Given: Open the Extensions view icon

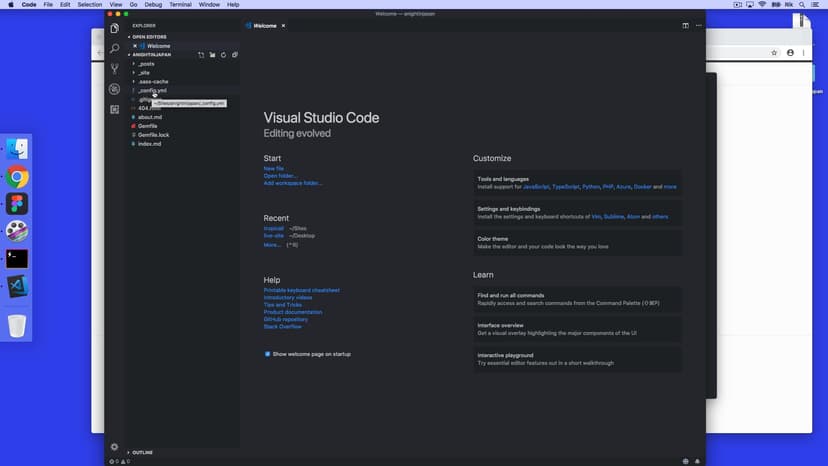Looking at the screenshot, I should [x=115, y=109].
